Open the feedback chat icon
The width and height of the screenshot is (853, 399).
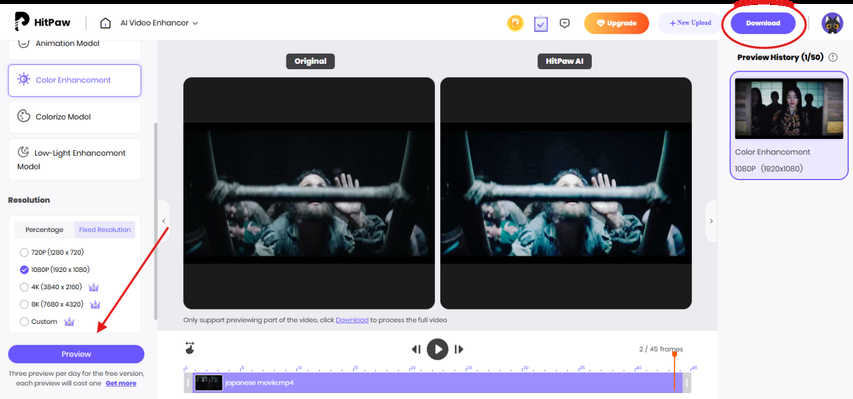coord(565,23)
